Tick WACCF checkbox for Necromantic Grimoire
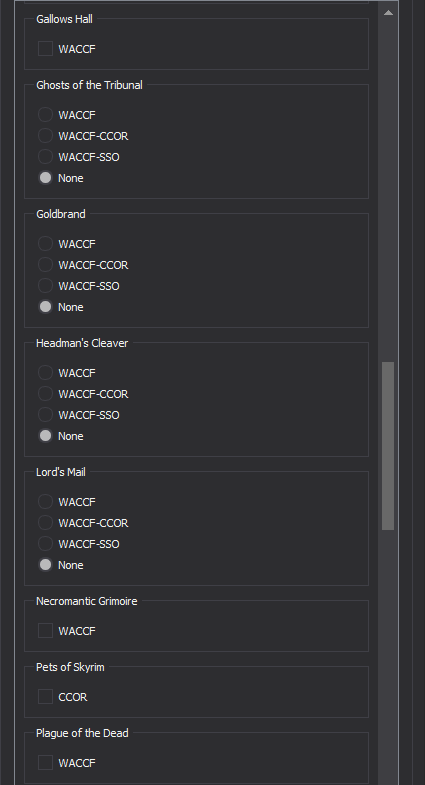This screenshot has width=425, height=785. coord(46,631)
